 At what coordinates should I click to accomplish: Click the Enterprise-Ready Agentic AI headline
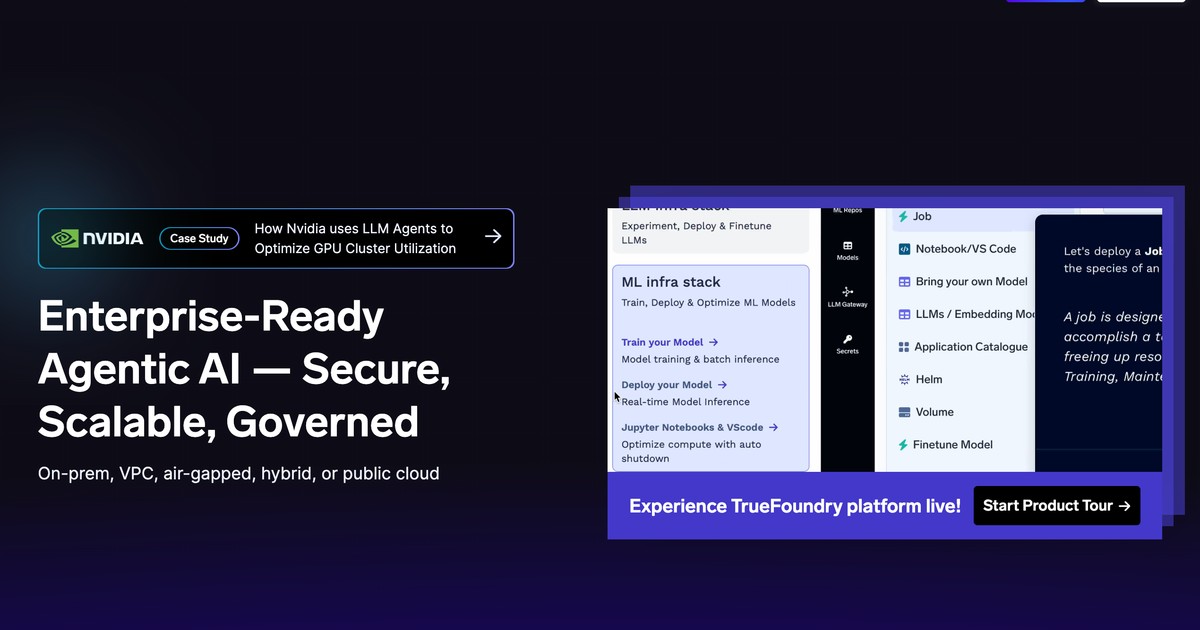point(244,370)
